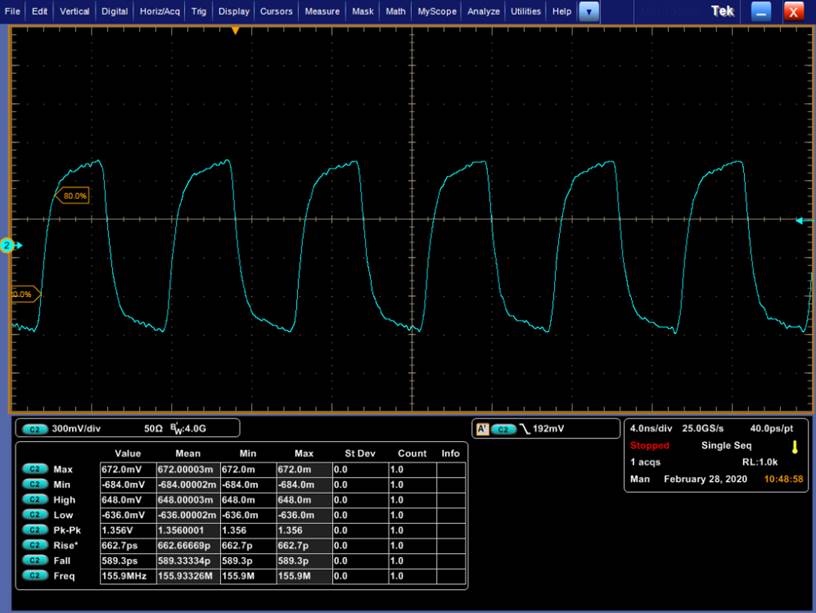The width and height of the screenshot is (816, 613).
Task: Open the Trig menu
Action: (x=199, y=11)
